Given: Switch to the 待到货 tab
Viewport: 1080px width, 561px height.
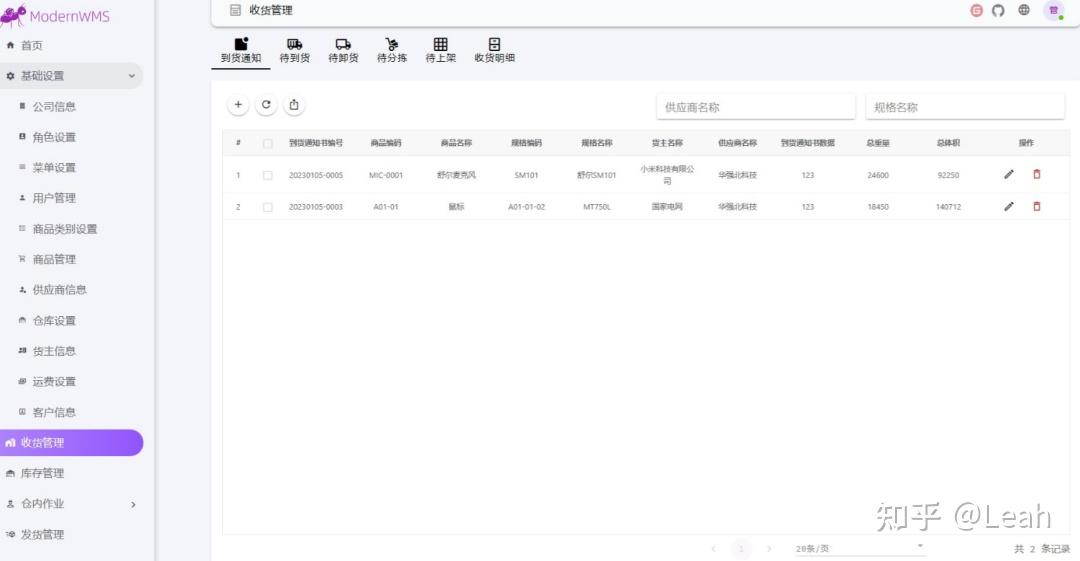Looking at the screenshot, I should 295,50.
